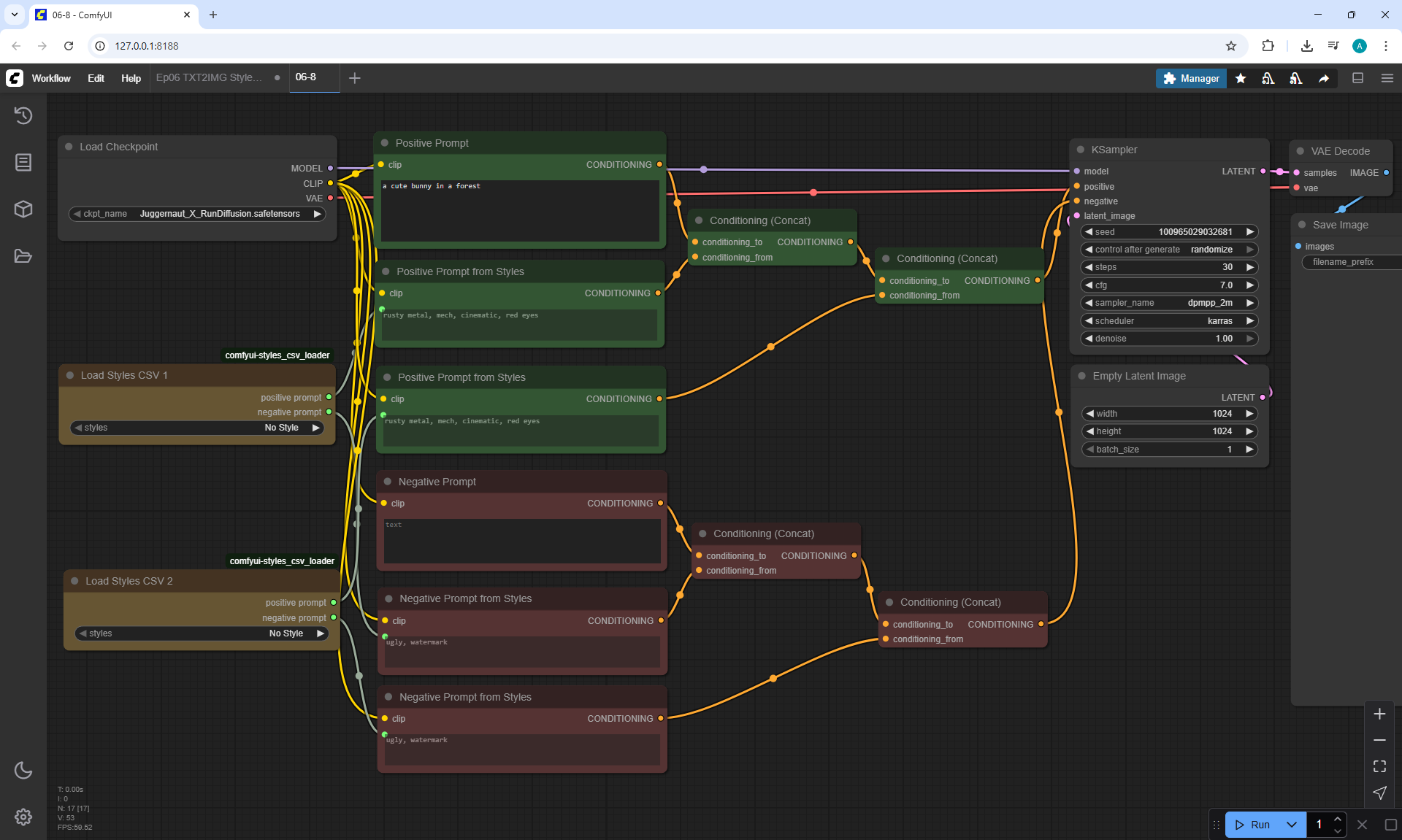The width and height of the screenshot is (1402, 840).
Task: Open the Run button dropdown arrow
Action: (1291, 825)
